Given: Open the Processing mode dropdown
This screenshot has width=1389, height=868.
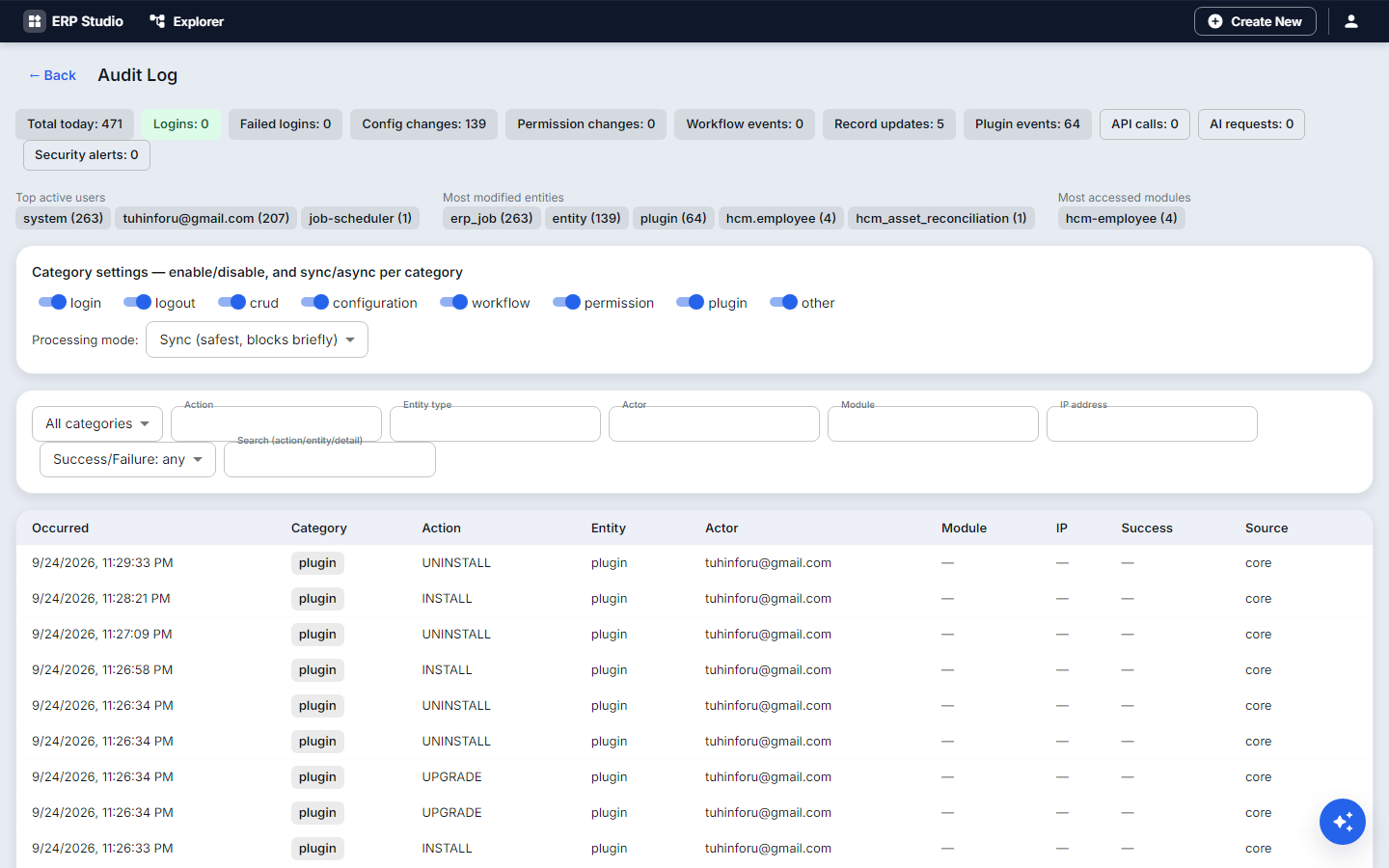Looking at the screenshot, I should pos(257,339).
